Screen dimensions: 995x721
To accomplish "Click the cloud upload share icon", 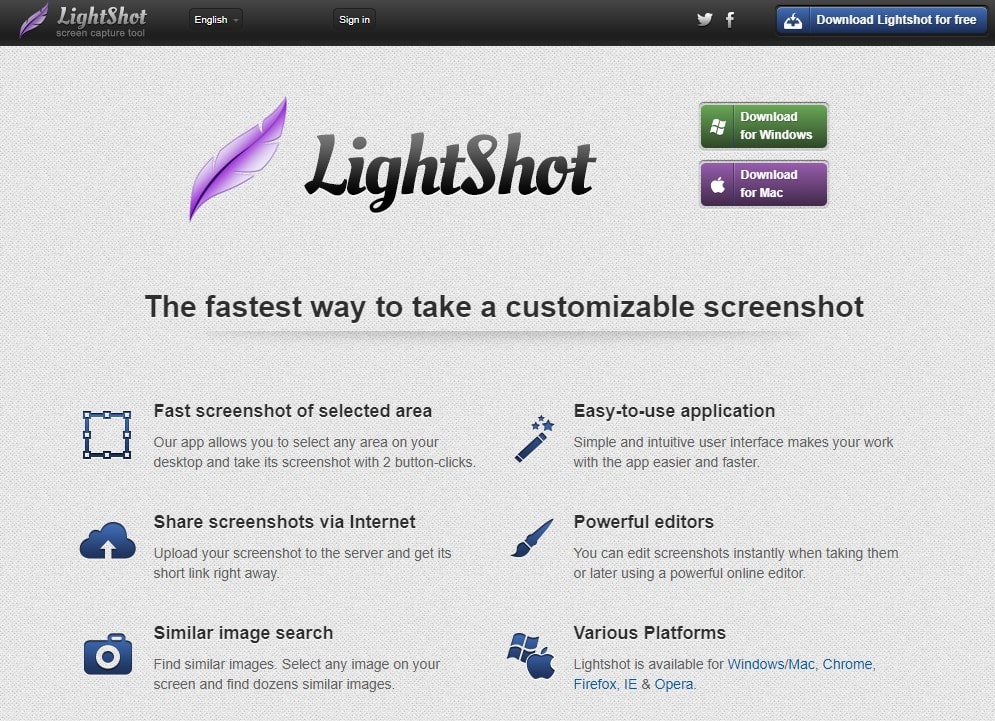I will coord(108,541).
